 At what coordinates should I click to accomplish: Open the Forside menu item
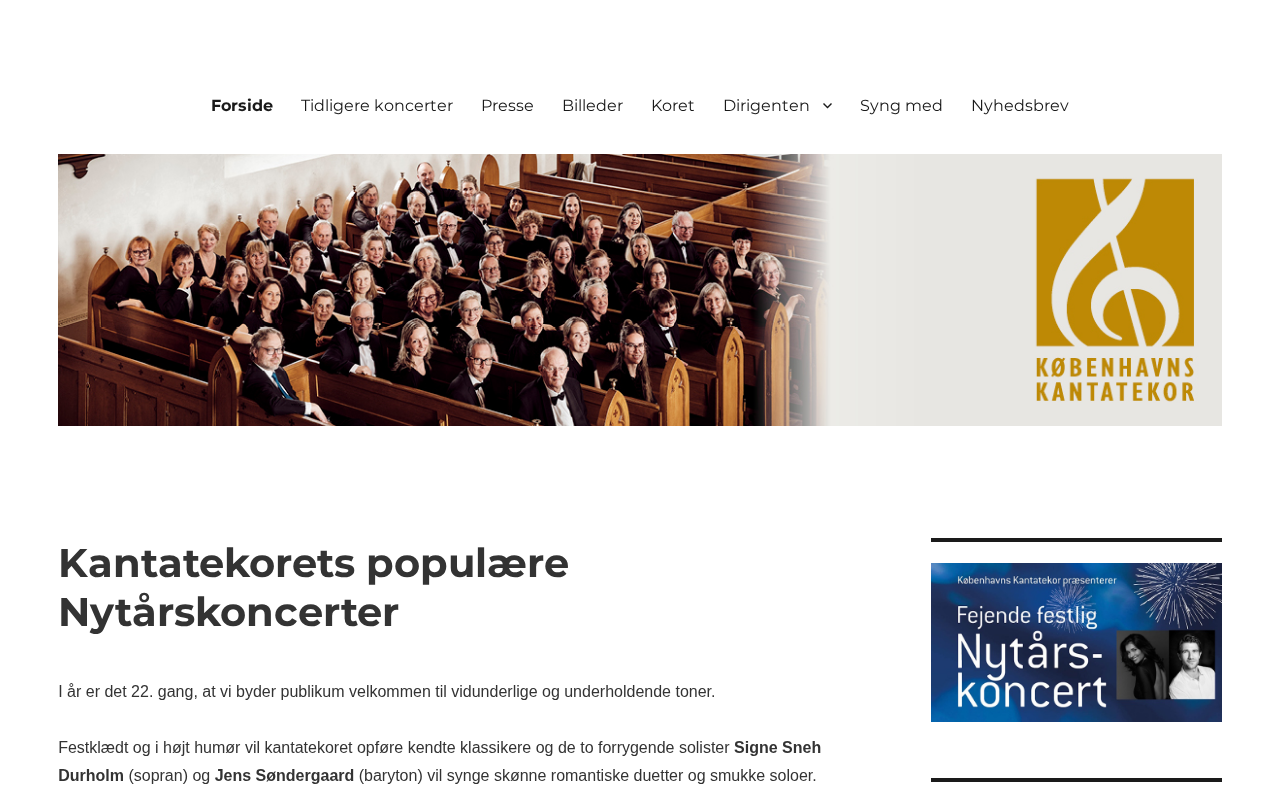(242, 106)
